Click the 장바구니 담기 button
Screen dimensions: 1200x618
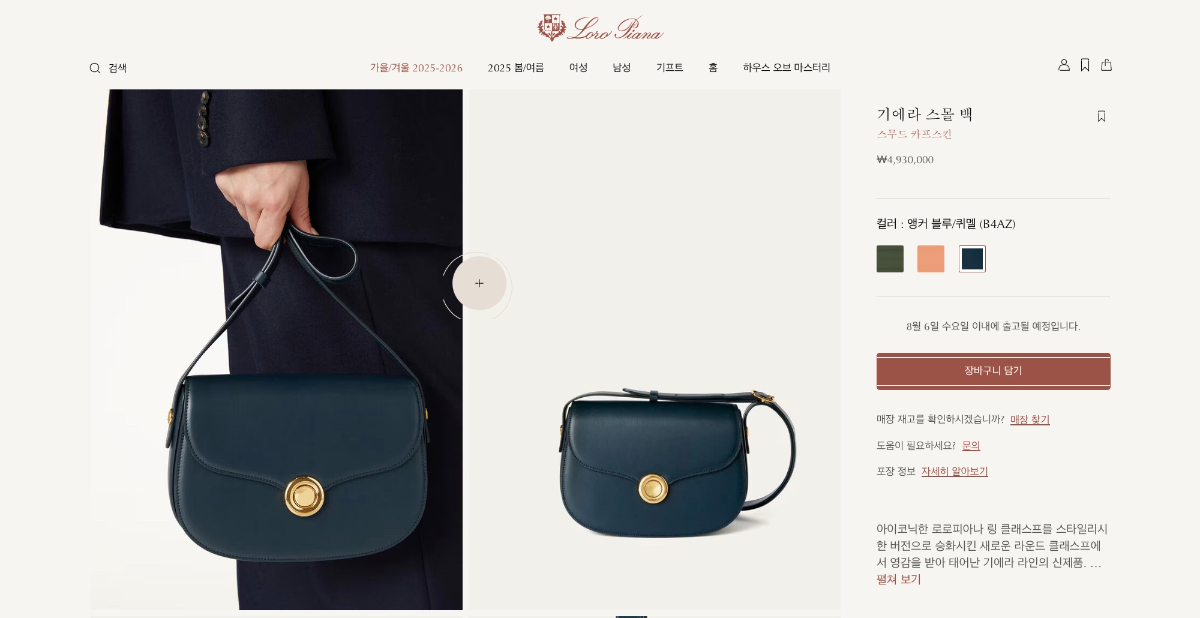click(x=993, y=371)
